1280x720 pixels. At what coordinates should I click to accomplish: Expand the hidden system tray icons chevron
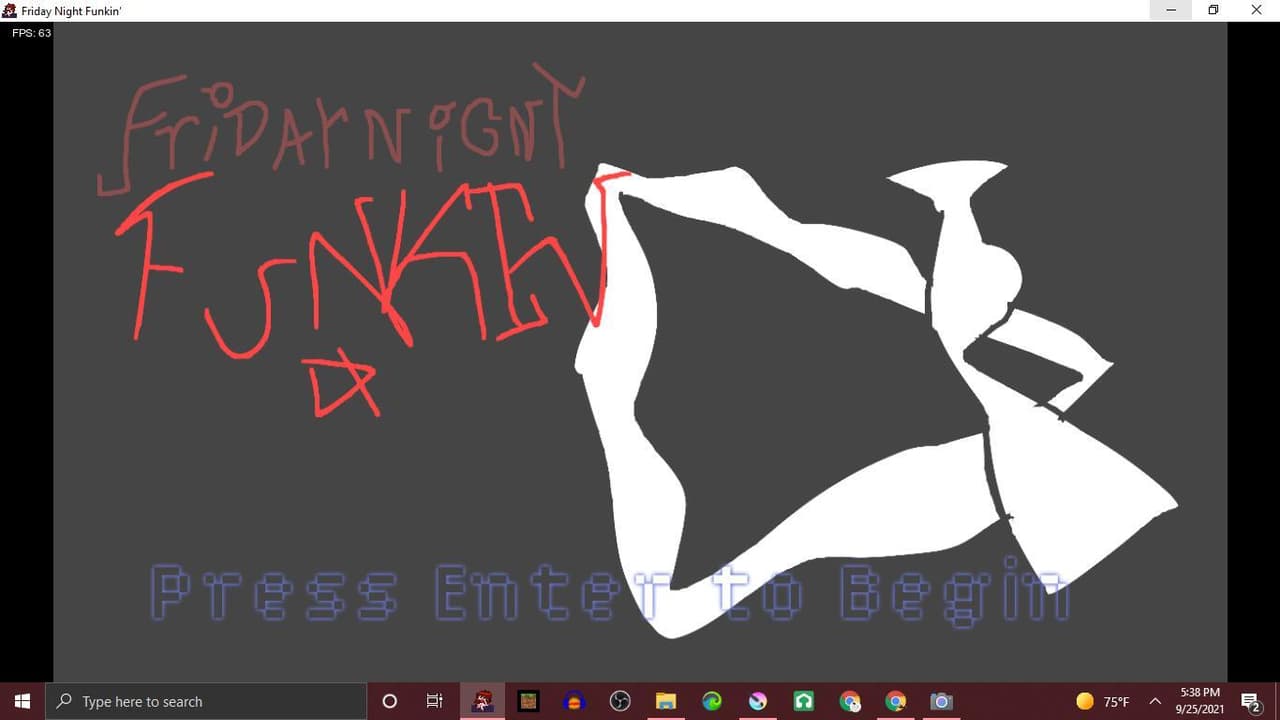tap(1155, 701)
